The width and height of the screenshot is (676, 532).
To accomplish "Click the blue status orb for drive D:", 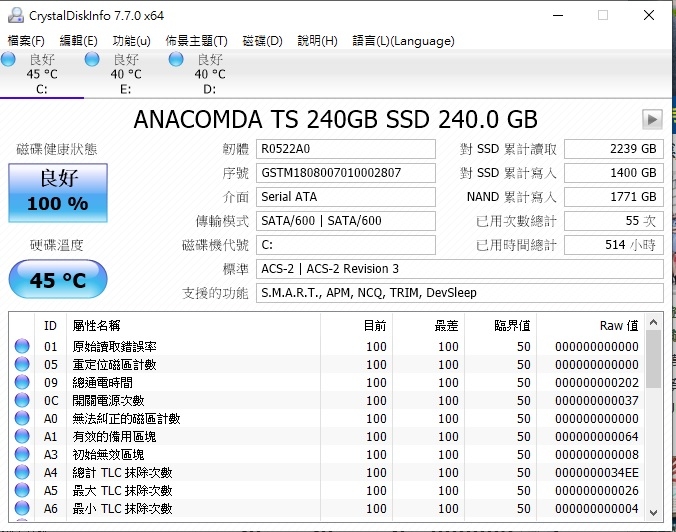I will (176, 59).
